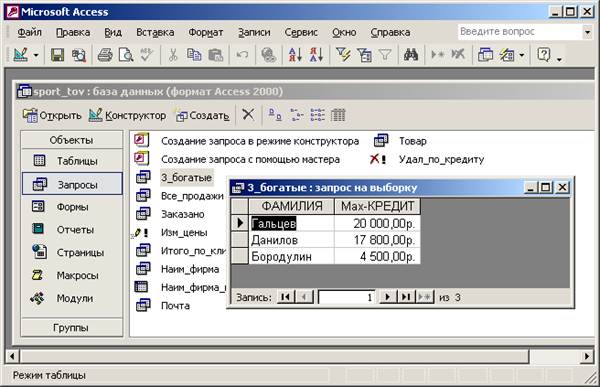Click the Help question mark icon

[543, 55]
